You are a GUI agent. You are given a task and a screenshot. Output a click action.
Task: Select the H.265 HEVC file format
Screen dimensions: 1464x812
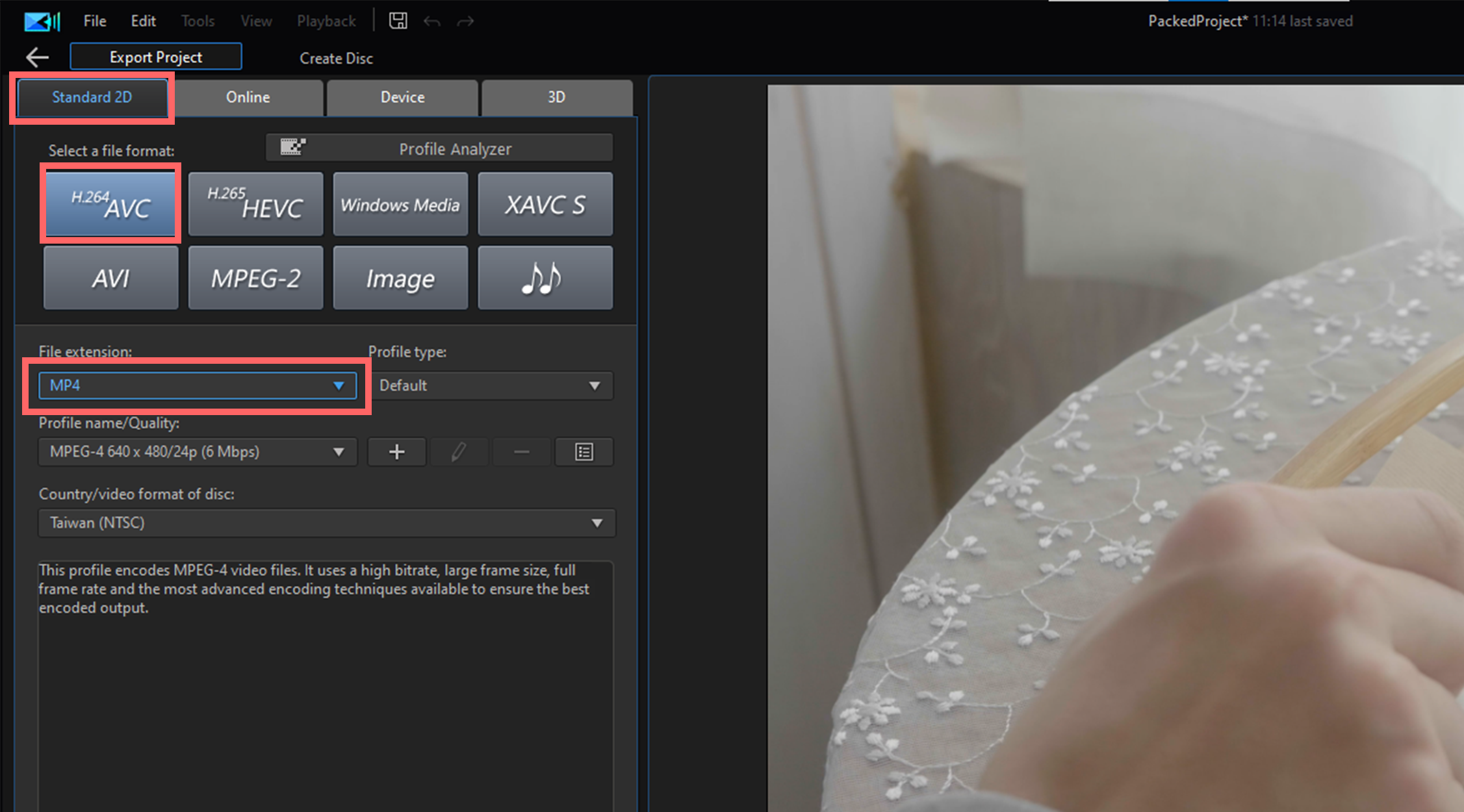255,204
